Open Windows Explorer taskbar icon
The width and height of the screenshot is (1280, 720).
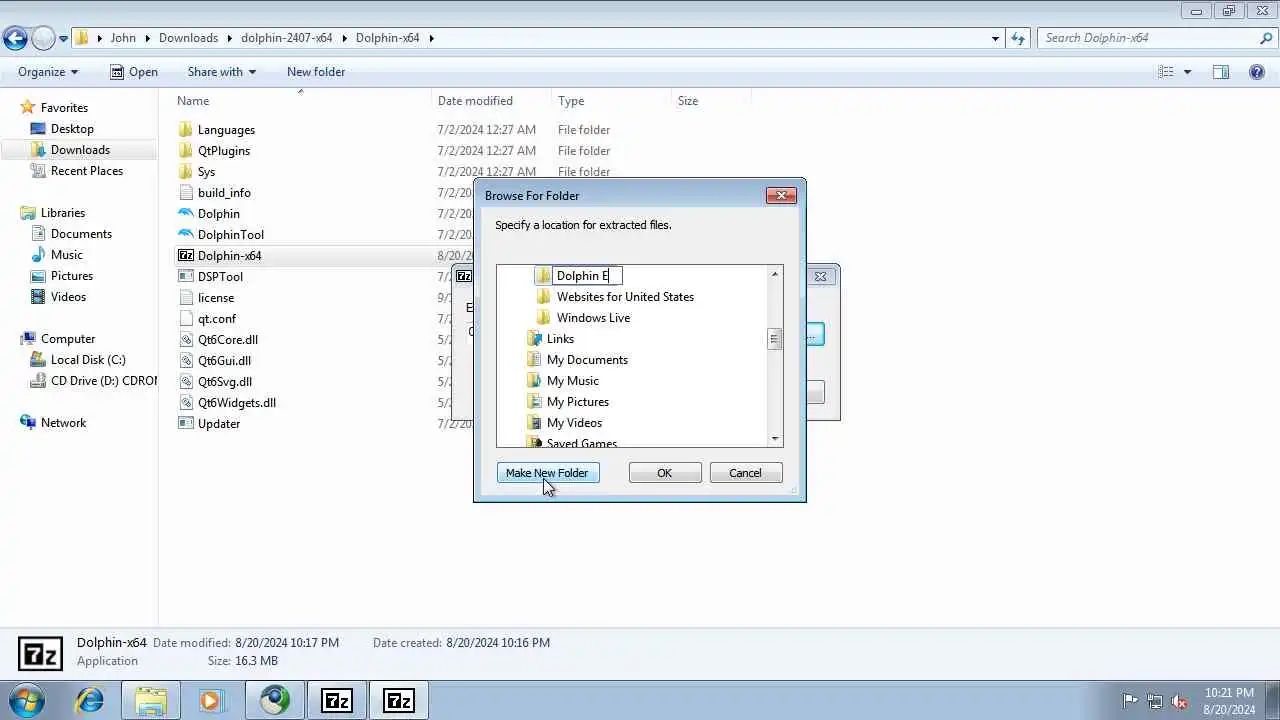click(x=151, y=701)
